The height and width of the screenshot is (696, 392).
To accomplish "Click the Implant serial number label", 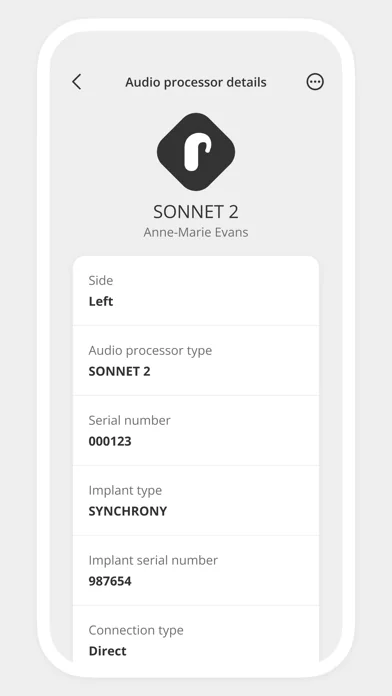I will (153, 560).
